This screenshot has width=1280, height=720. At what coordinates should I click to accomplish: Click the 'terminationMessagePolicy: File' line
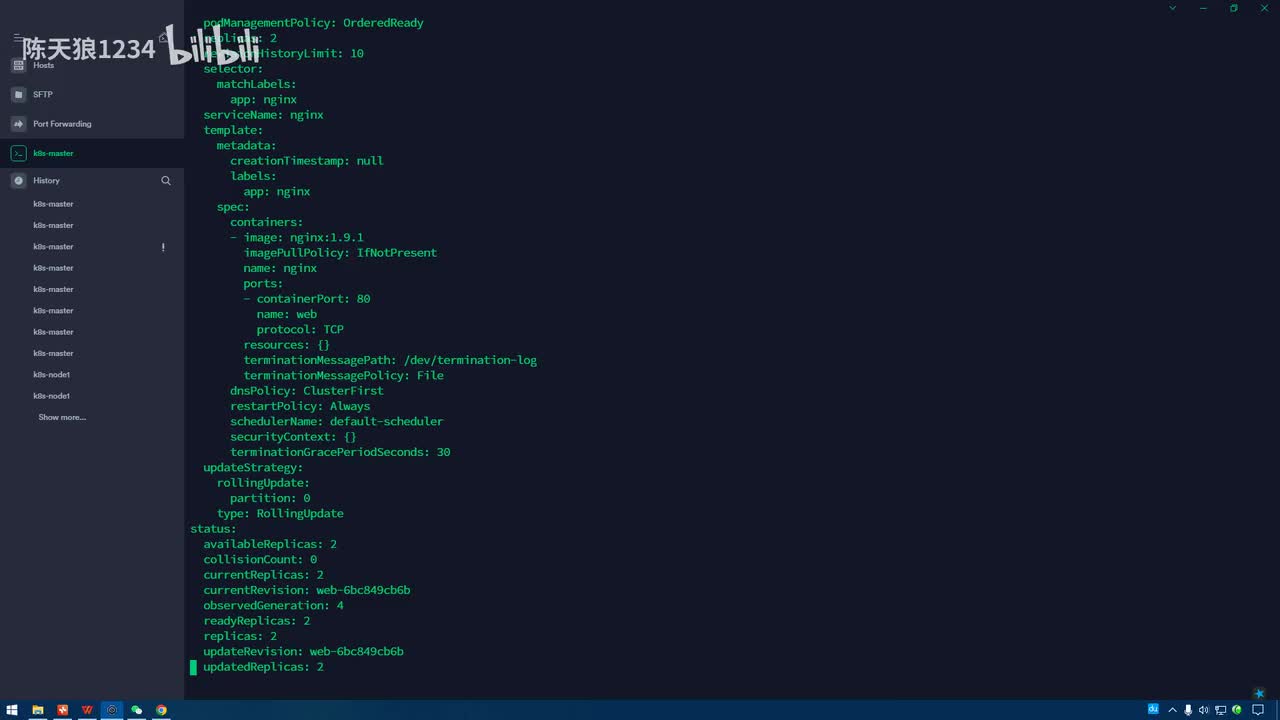(x=343, y=376)
